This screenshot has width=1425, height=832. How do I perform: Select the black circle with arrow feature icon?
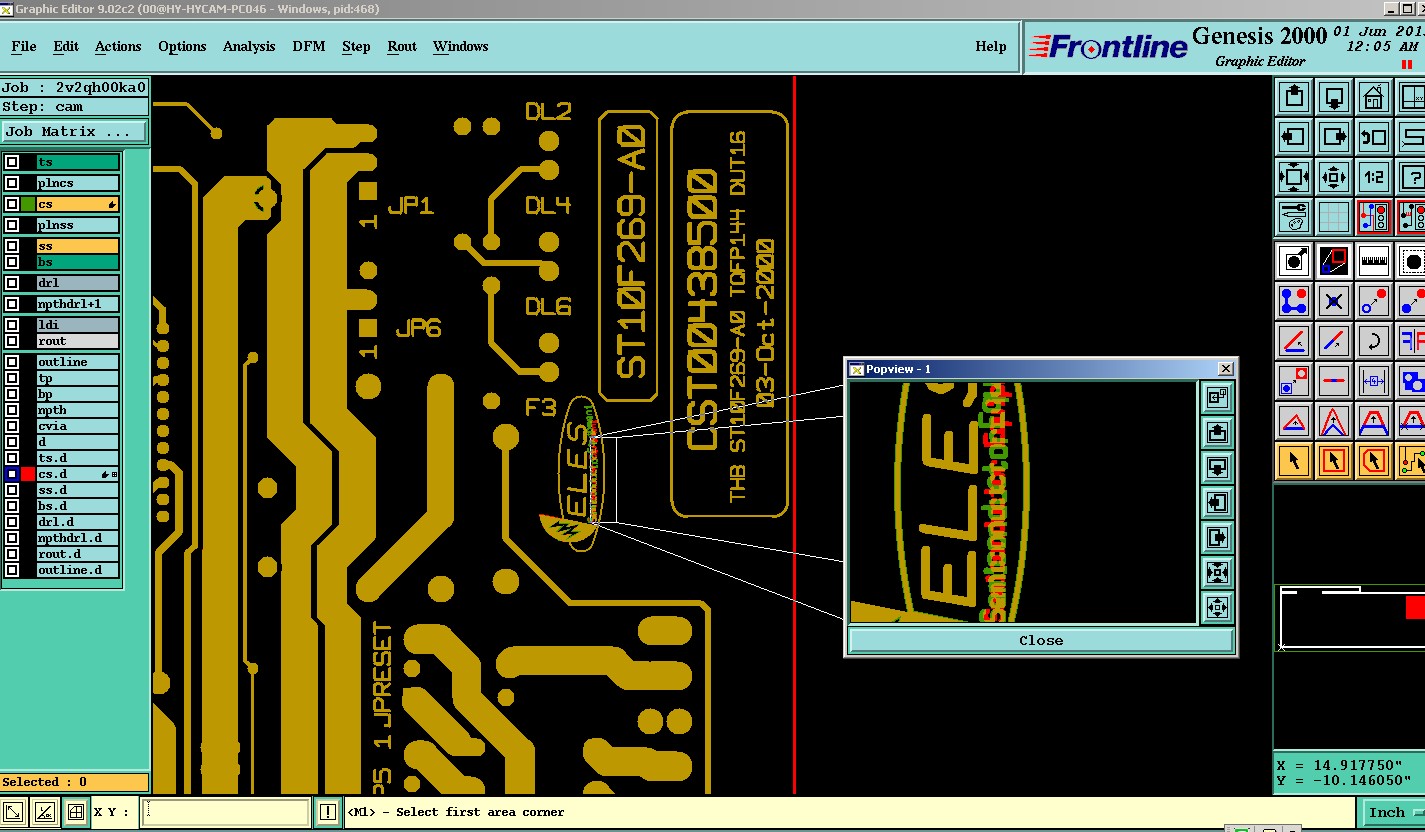[x=1294, y=261]
